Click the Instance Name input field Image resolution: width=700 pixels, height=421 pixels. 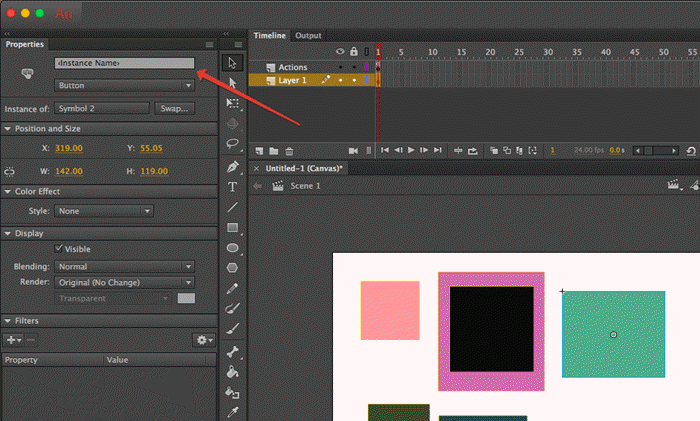tap(124, 63)
